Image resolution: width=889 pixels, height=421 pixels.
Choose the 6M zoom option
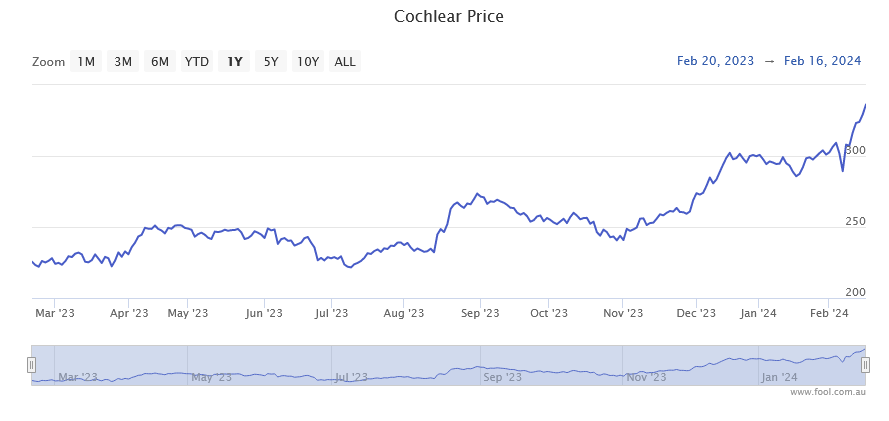(160, 62)
